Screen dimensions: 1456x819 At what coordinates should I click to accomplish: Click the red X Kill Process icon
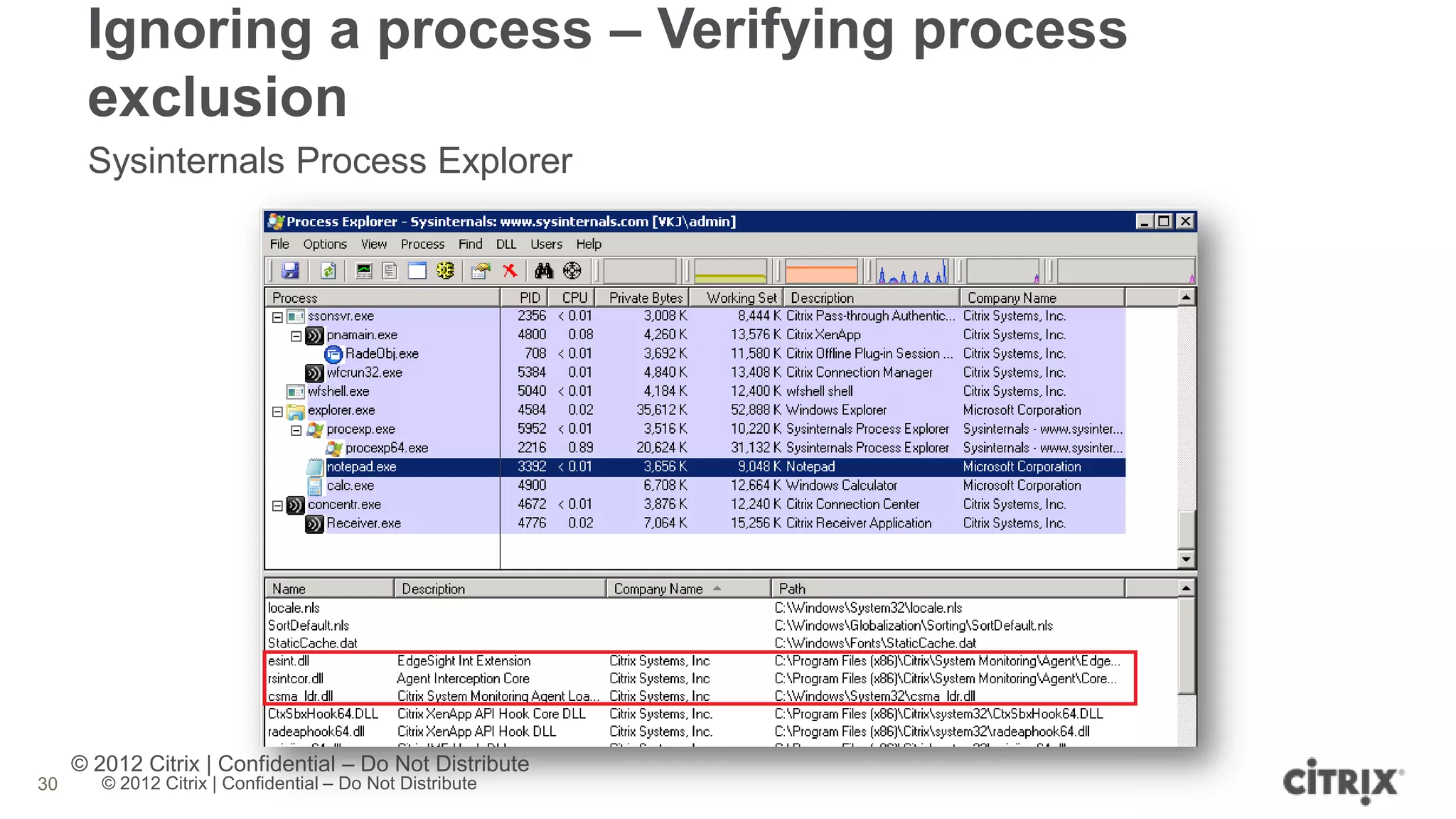(510, 271)
